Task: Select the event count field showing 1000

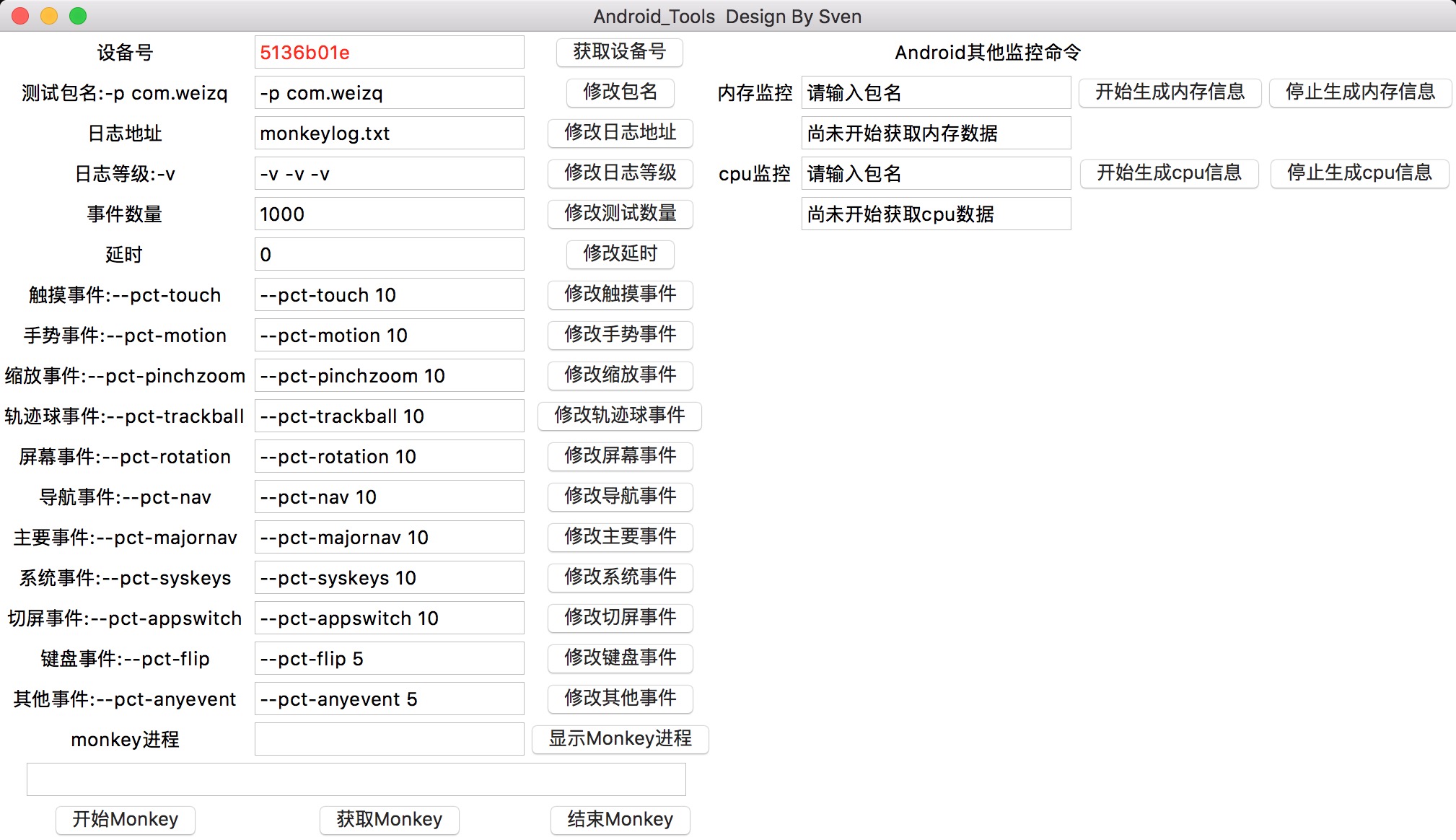Action: (x=389, y=214)
